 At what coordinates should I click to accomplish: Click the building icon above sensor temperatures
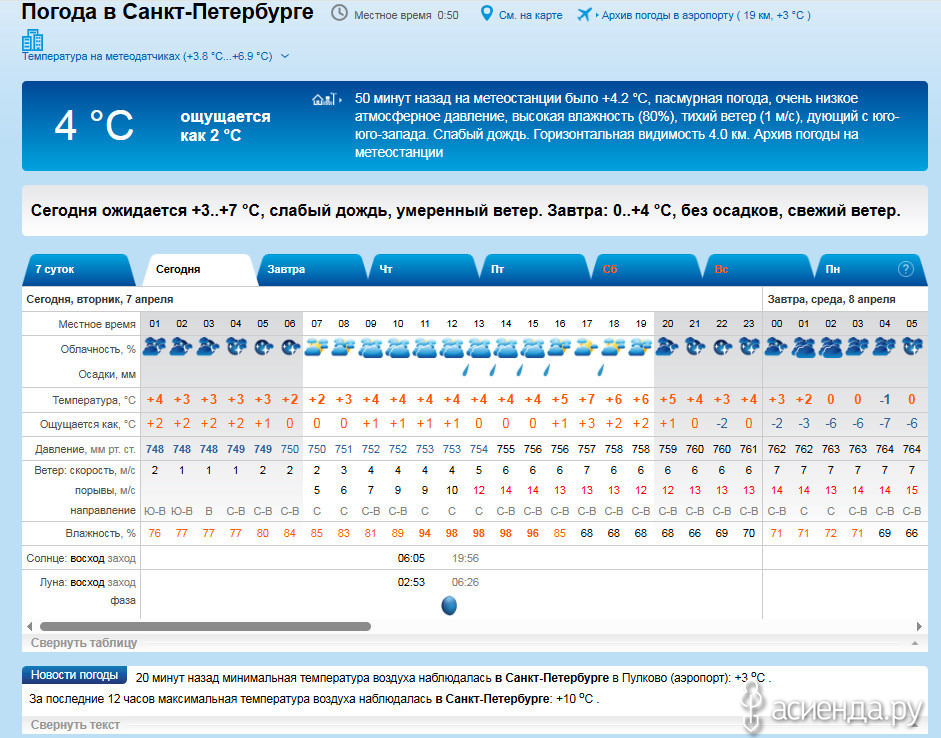tap(32, 40)
